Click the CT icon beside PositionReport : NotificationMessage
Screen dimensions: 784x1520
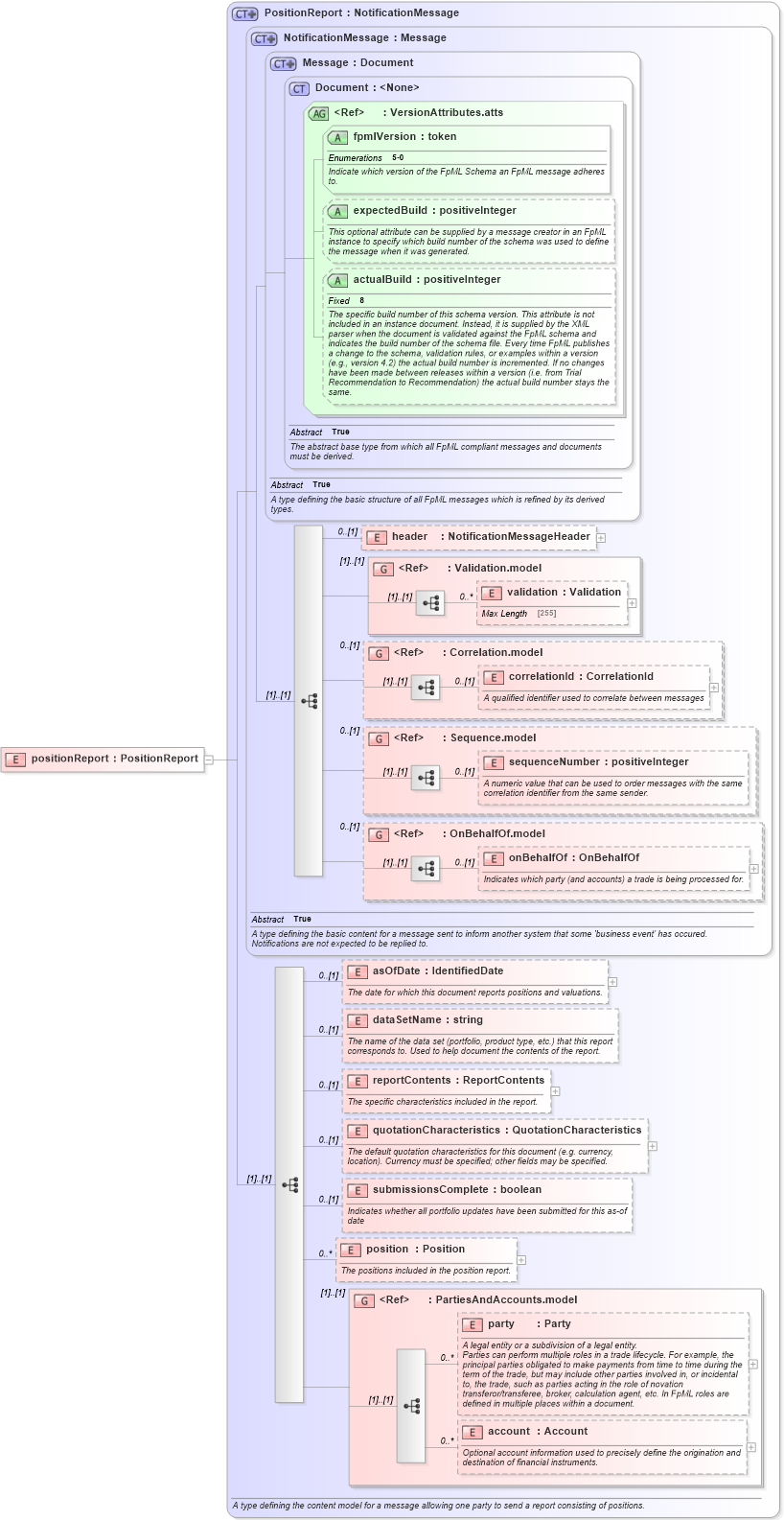[245, 13]
